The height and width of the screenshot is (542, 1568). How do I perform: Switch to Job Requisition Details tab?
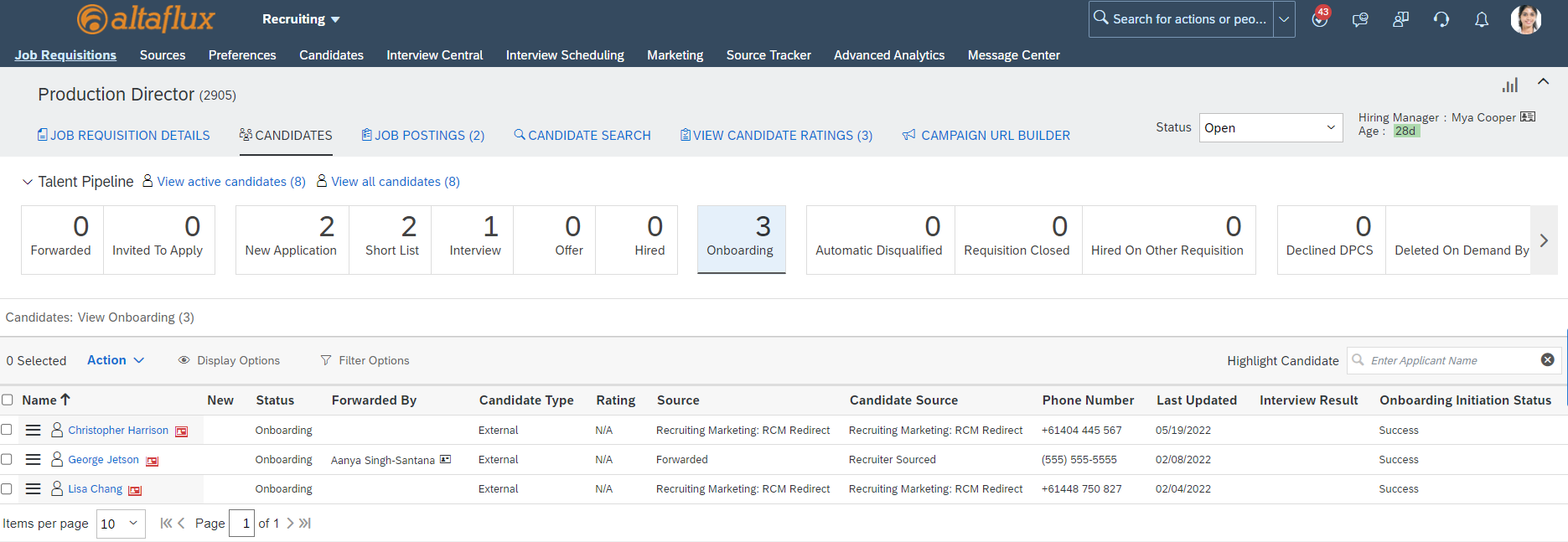click(x=123, y=135)
